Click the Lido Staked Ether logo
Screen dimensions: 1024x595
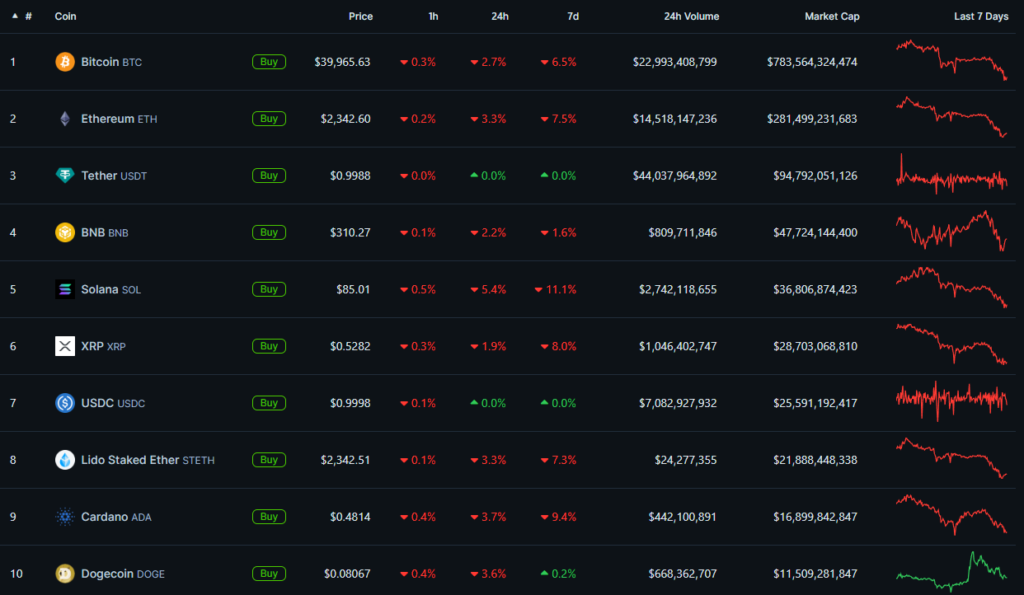pyautogui.click(x=63, y=460)
